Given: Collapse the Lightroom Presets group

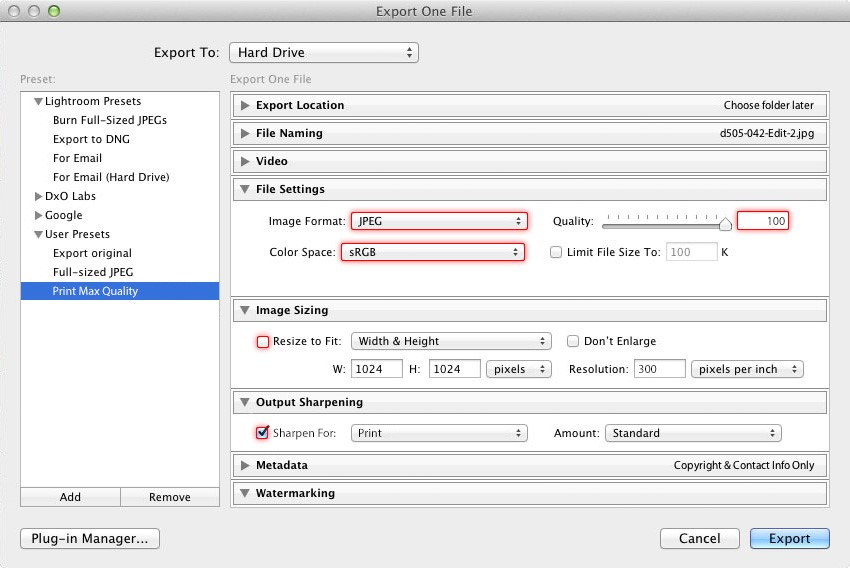Looking at the screenshot, I should tap(38, 101).
